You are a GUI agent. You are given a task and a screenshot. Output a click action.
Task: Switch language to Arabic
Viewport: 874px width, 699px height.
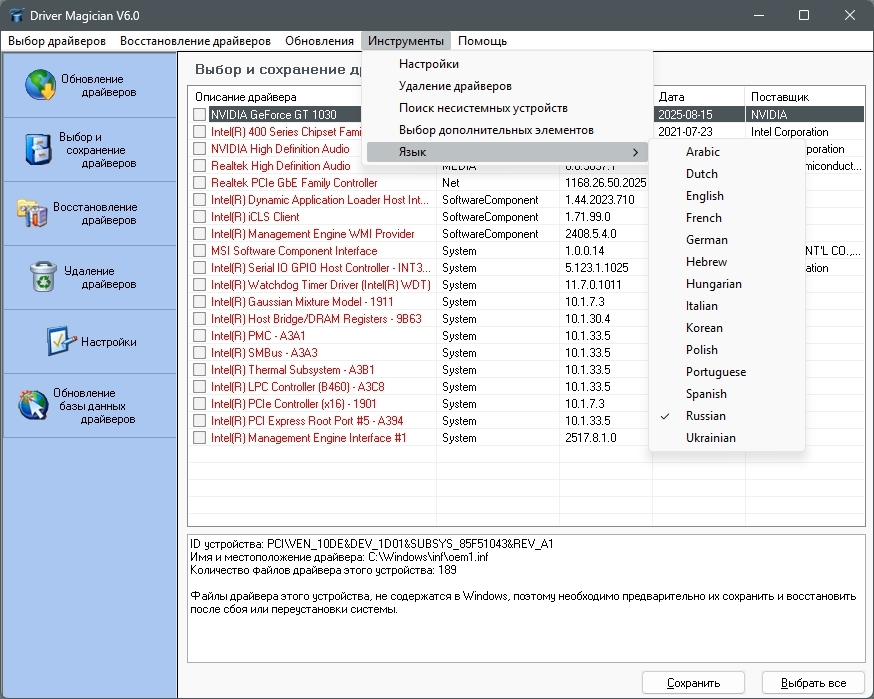(x=726, y=152)
